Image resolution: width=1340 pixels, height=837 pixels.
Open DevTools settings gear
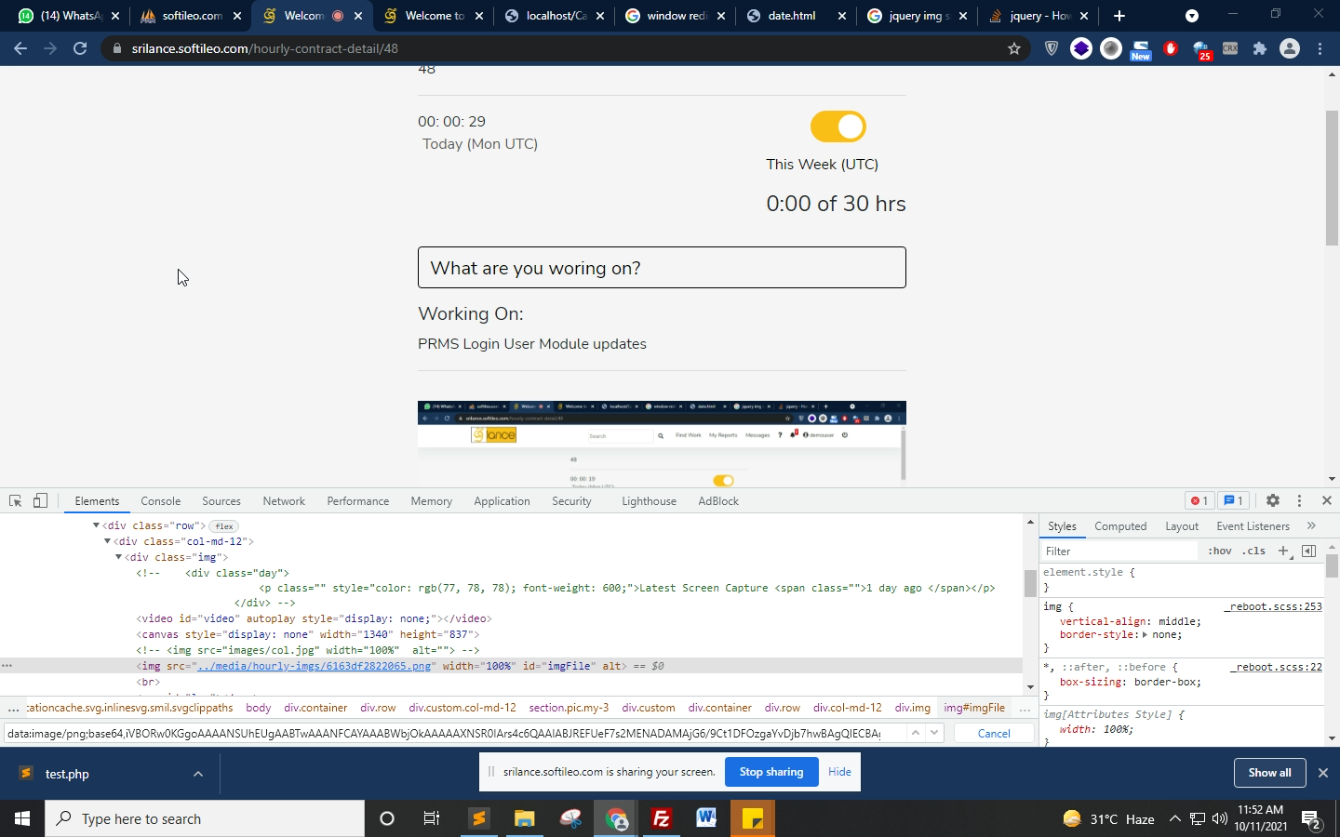(x=1272, y=501)
